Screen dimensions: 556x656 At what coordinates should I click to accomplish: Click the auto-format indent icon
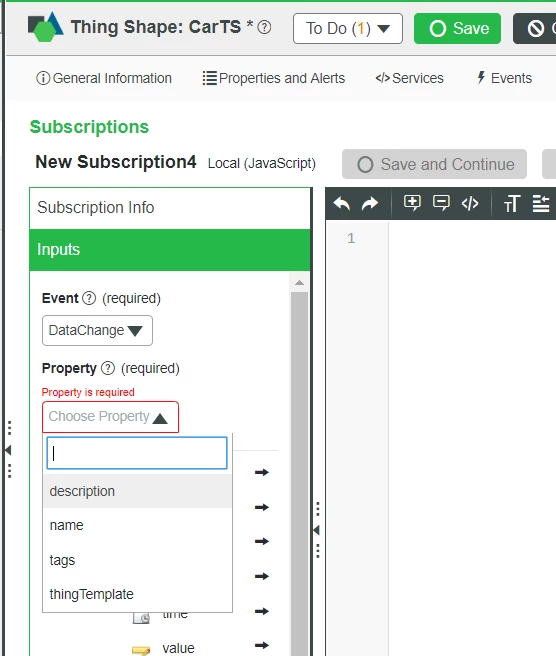(541, 204)
